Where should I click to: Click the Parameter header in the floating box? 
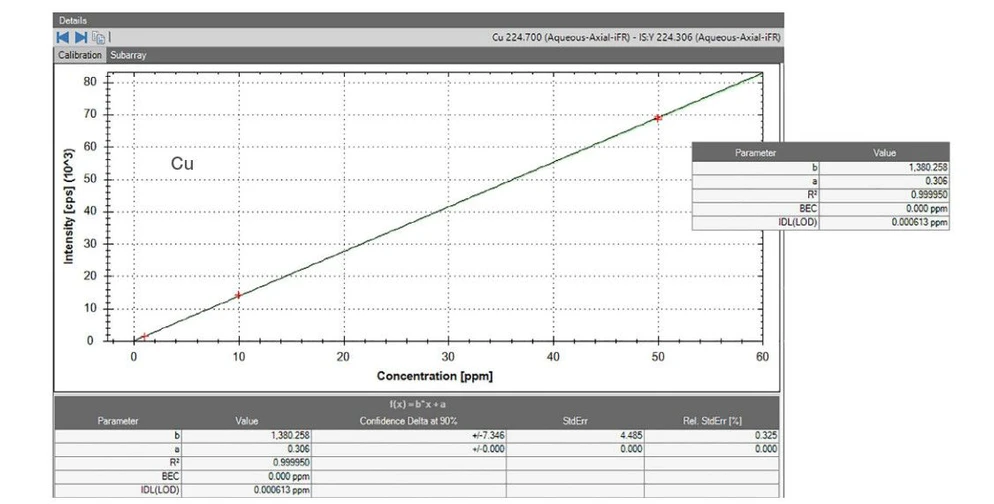click(755, 153)
